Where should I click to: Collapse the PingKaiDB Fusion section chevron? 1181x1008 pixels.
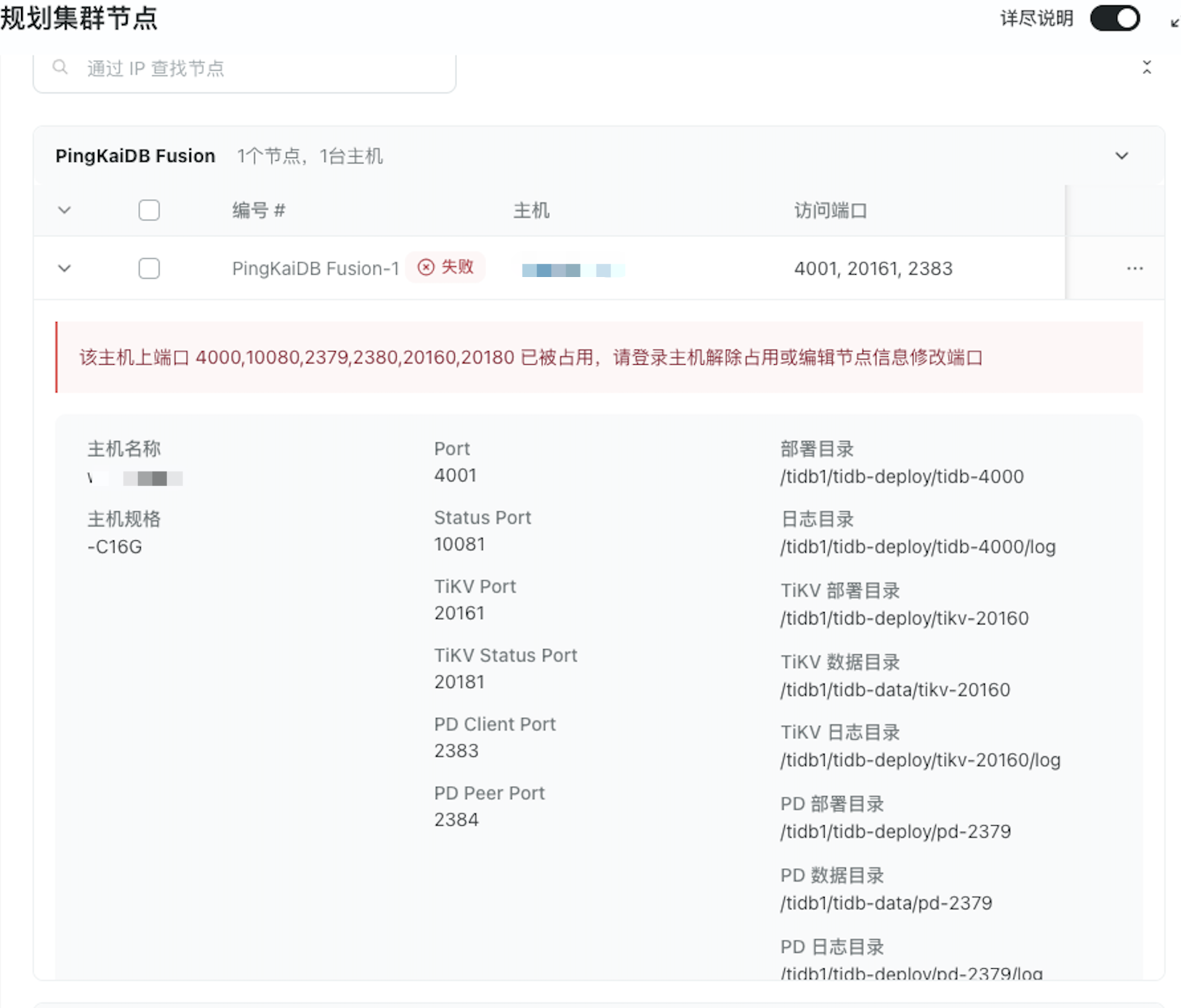[1122, 156]
